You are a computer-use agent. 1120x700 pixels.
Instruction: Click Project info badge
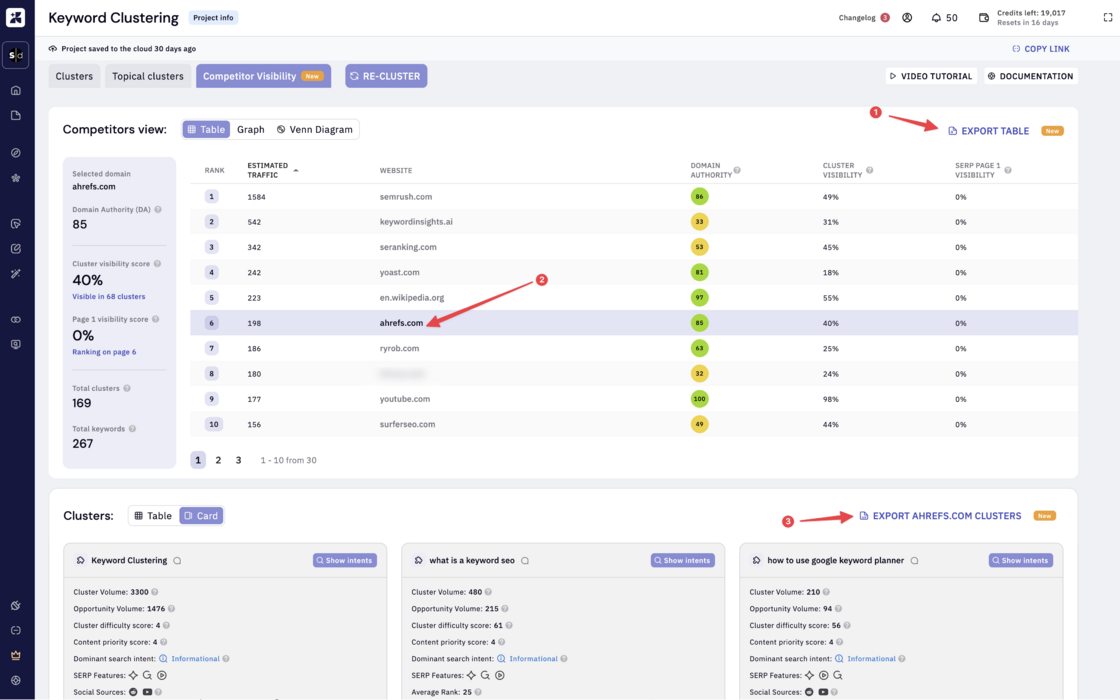pyautogui.click(x=213, y=18)
